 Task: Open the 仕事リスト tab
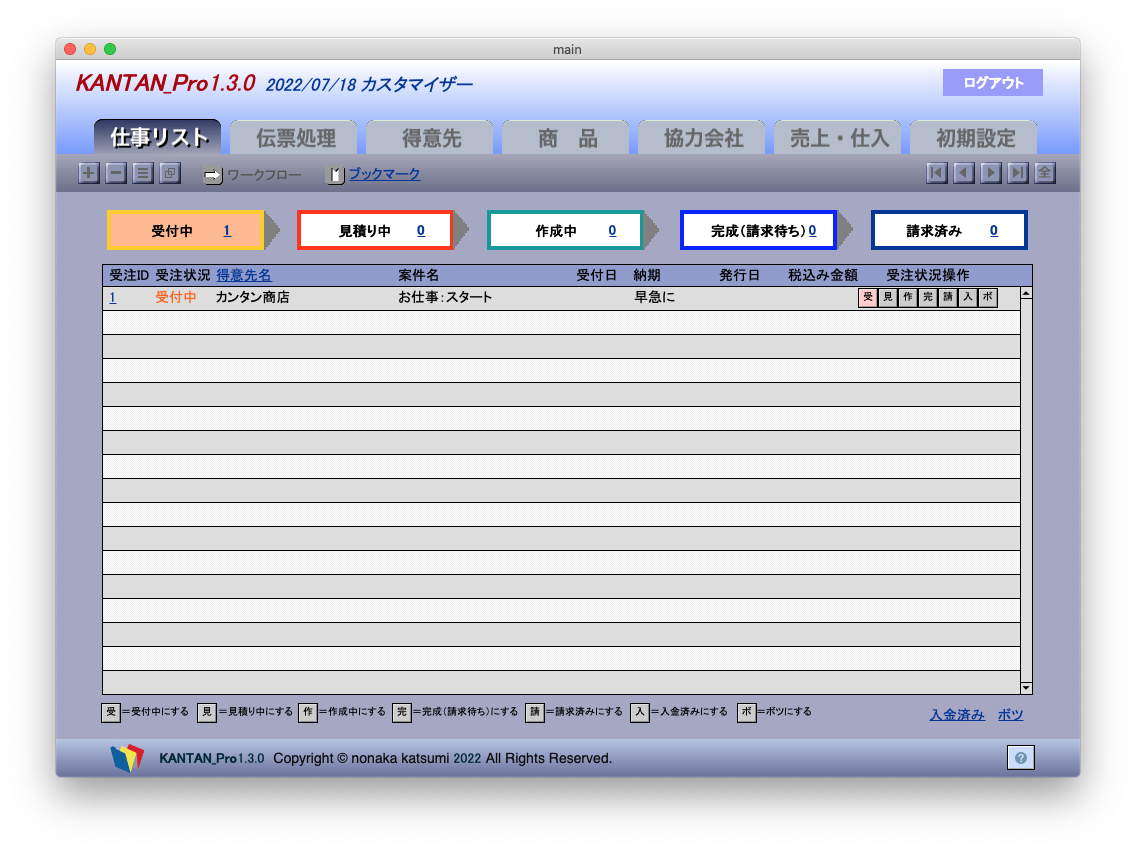pyautogui.click(x=158, y=137)
